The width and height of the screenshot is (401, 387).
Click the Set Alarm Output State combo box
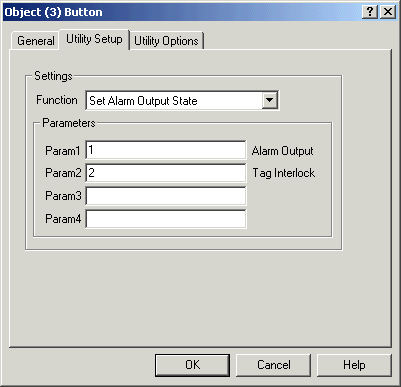pos(182,100)
